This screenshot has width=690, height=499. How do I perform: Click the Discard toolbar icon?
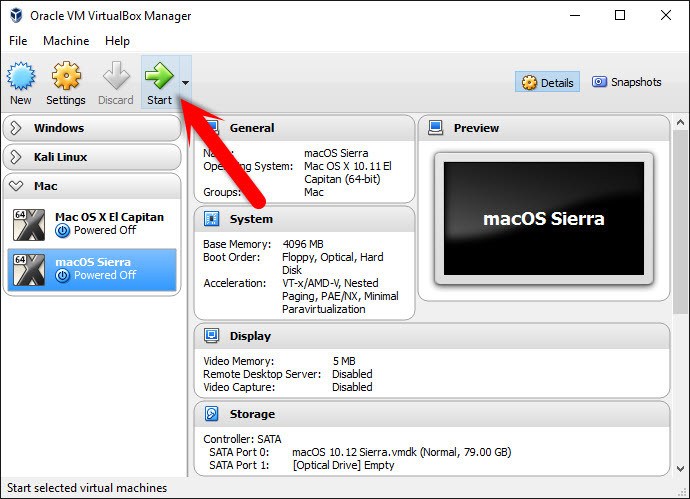click(115, 76)
